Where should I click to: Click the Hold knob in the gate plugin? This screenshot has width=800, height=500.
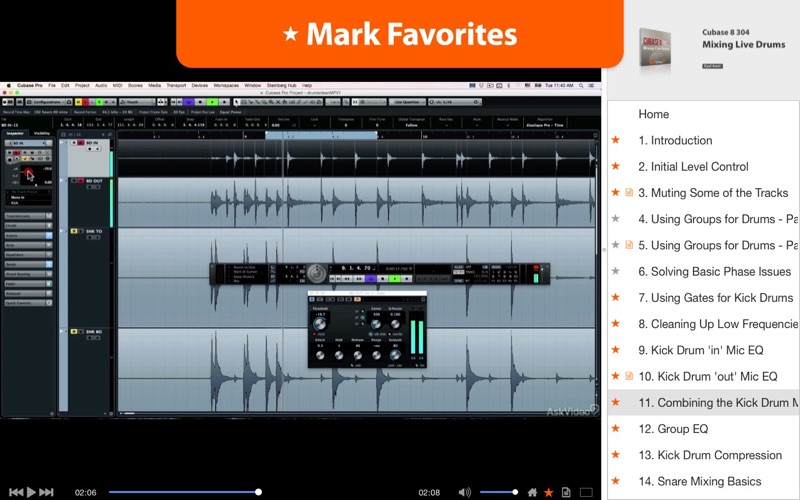coord(339,355)
